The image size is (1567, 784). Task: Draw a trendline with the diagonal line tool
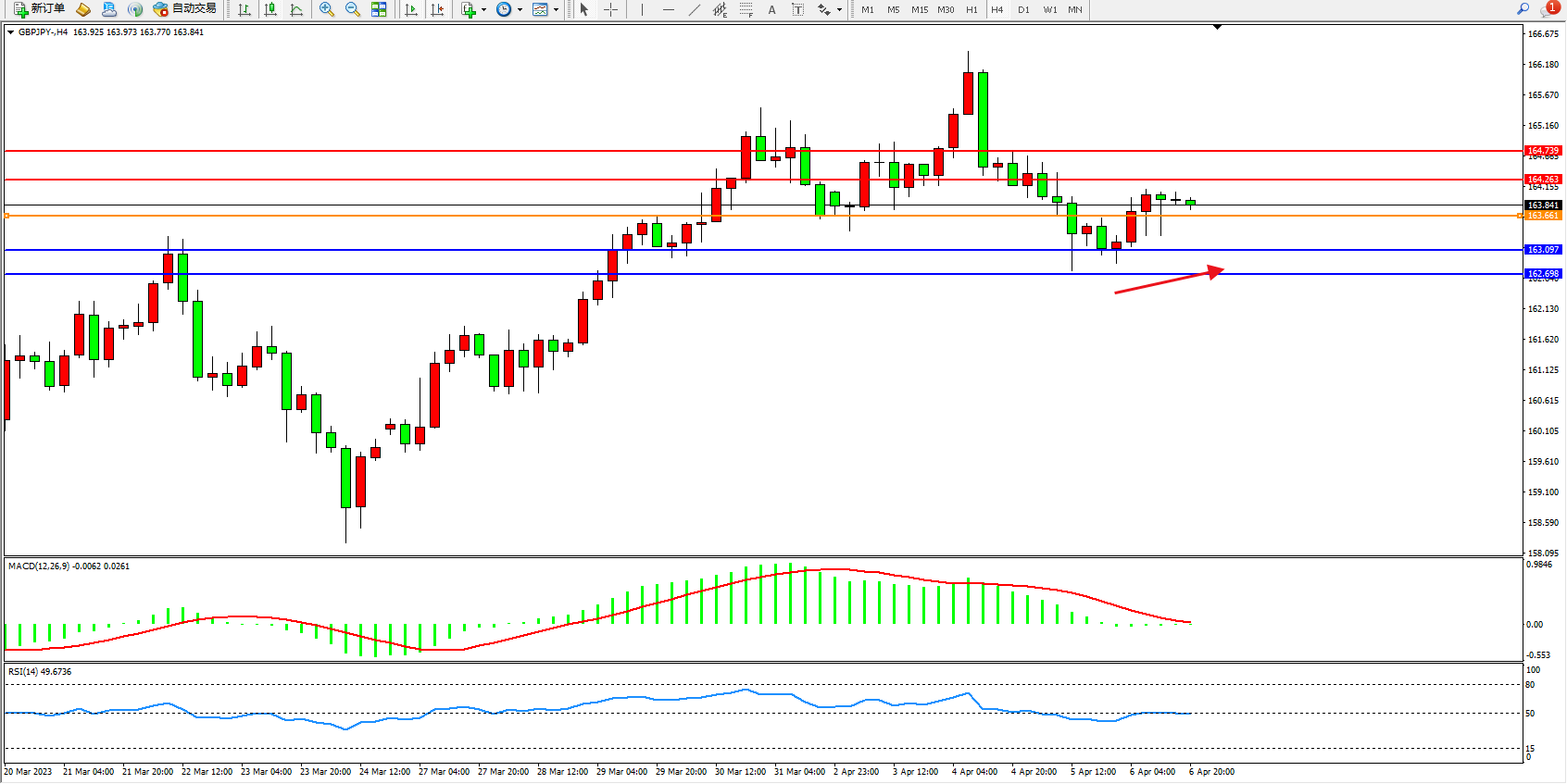click(x=695, y=9)
